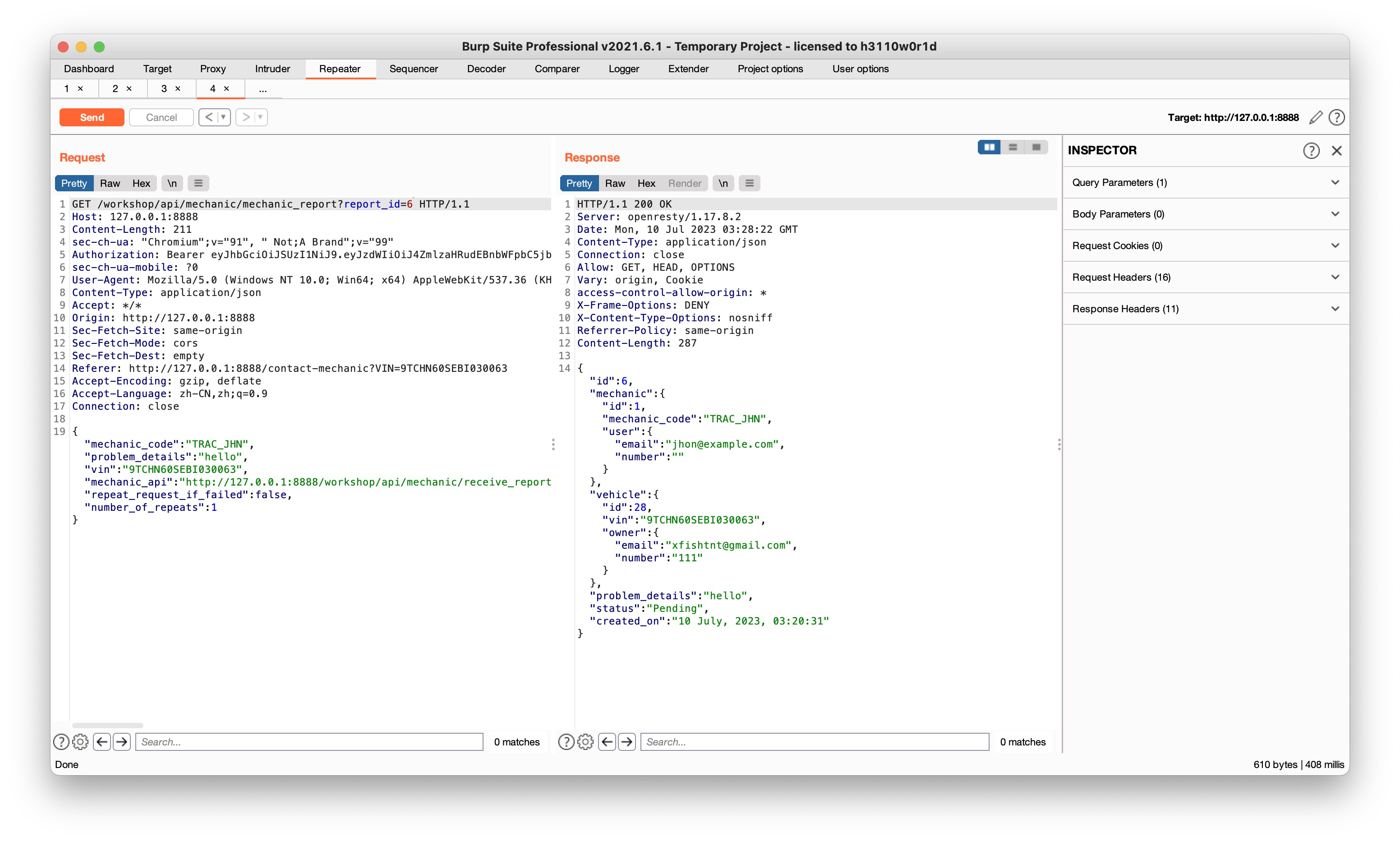This screenshot has width=1400, height=842.
Task: Click the orange Send button
Action: 92,117
